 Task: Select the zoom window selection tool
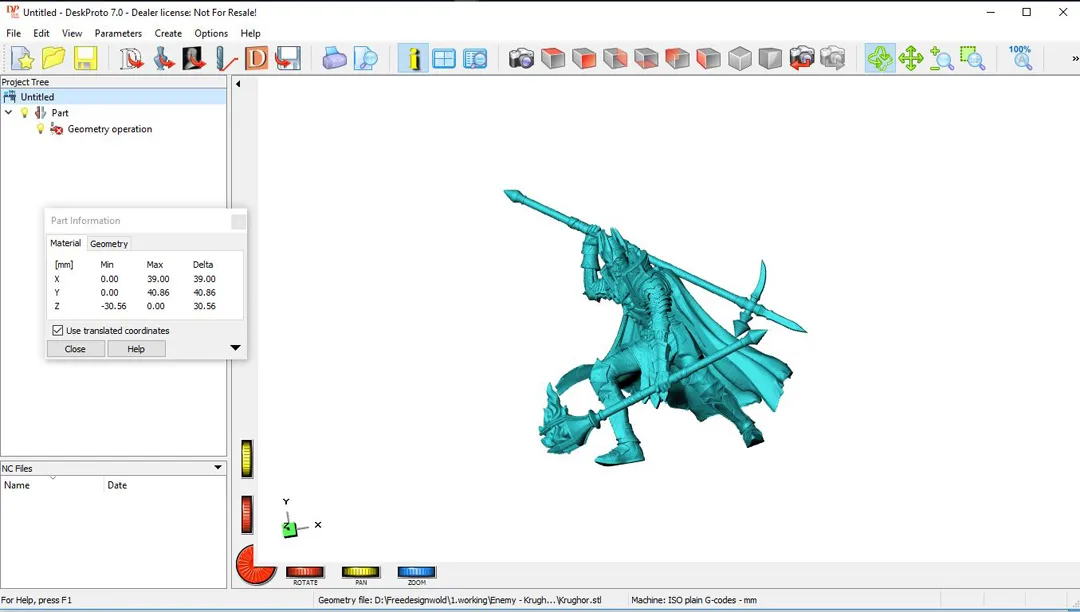[x=973, y=59]
